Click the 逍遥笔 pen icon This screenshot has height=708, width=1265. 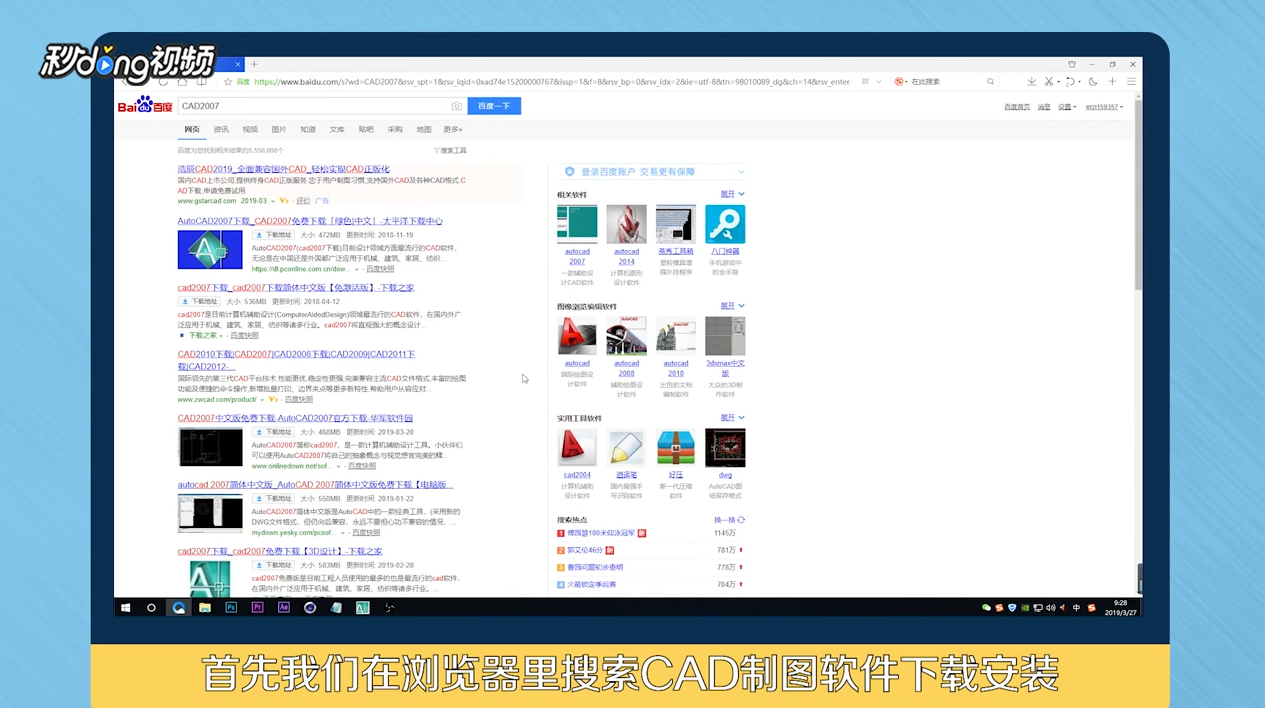click(626, 448)
